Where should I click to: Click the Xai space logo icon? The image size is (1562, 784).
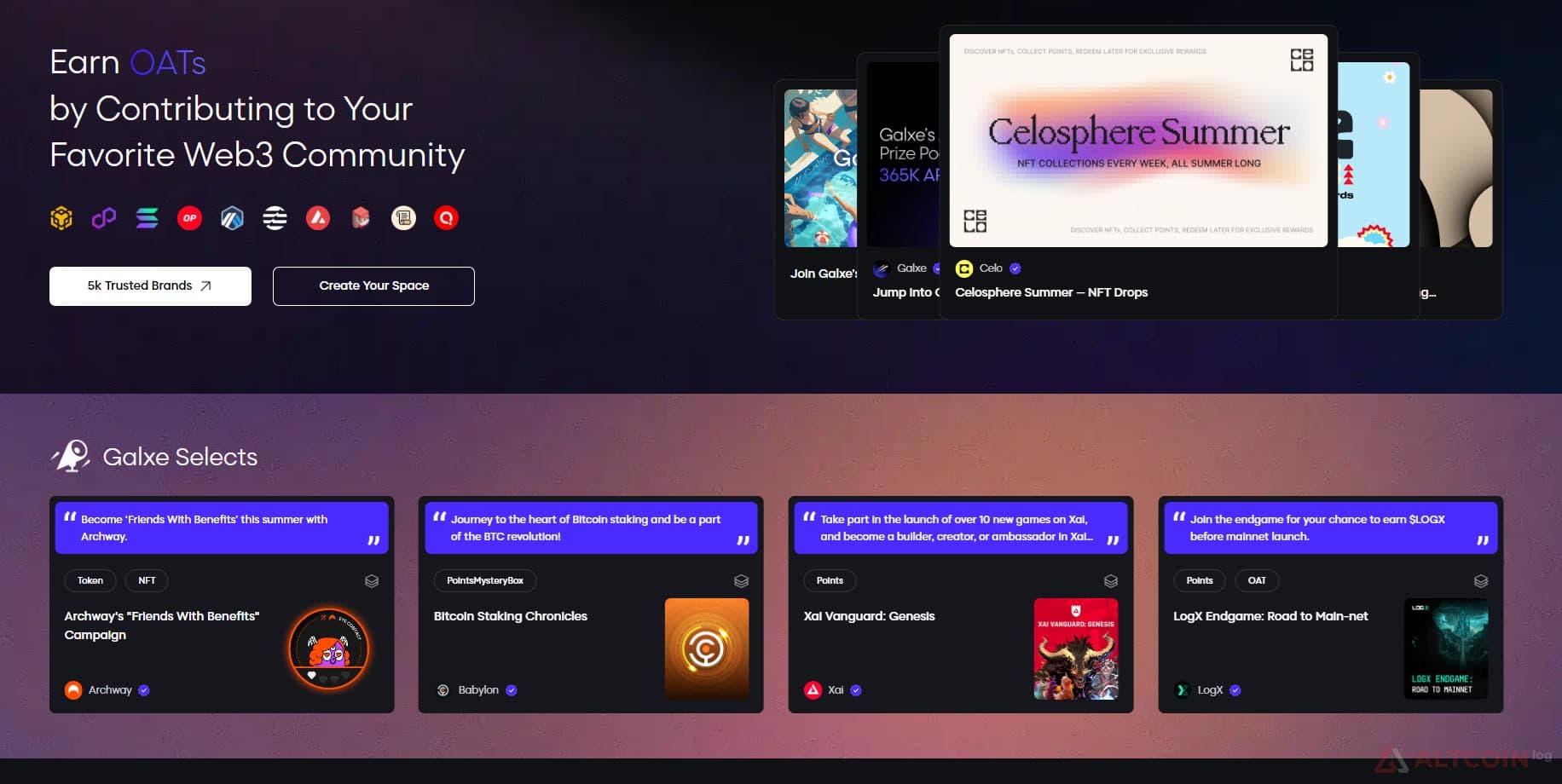click(x=813, y=690)
